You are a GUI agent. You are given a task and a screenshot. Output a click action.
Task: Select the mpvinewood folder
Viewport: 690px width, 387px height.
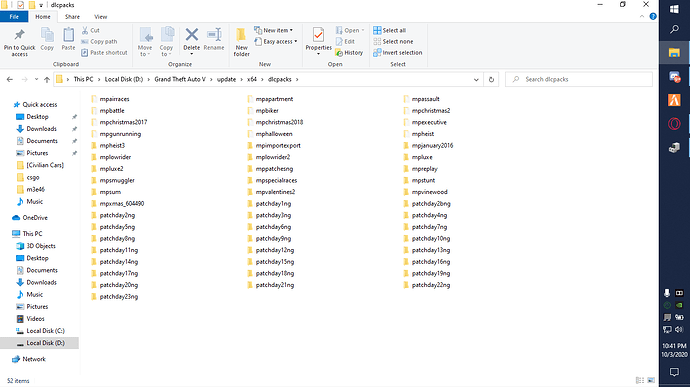(x=429, y=192)
